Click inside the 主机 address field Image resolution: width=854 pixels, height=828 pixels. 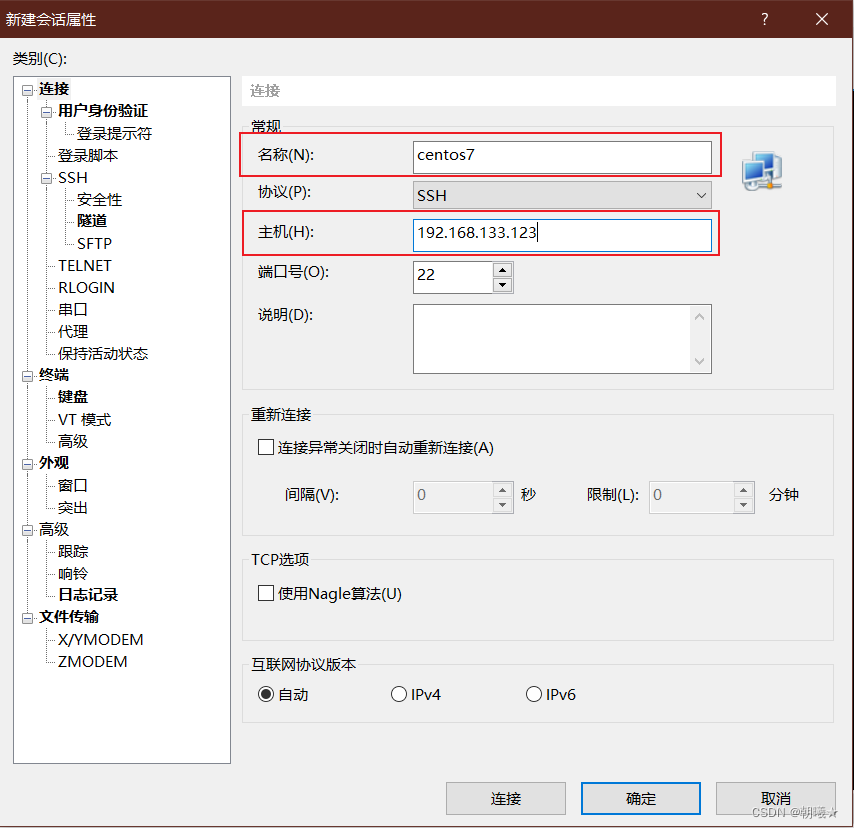coord(560,233)
